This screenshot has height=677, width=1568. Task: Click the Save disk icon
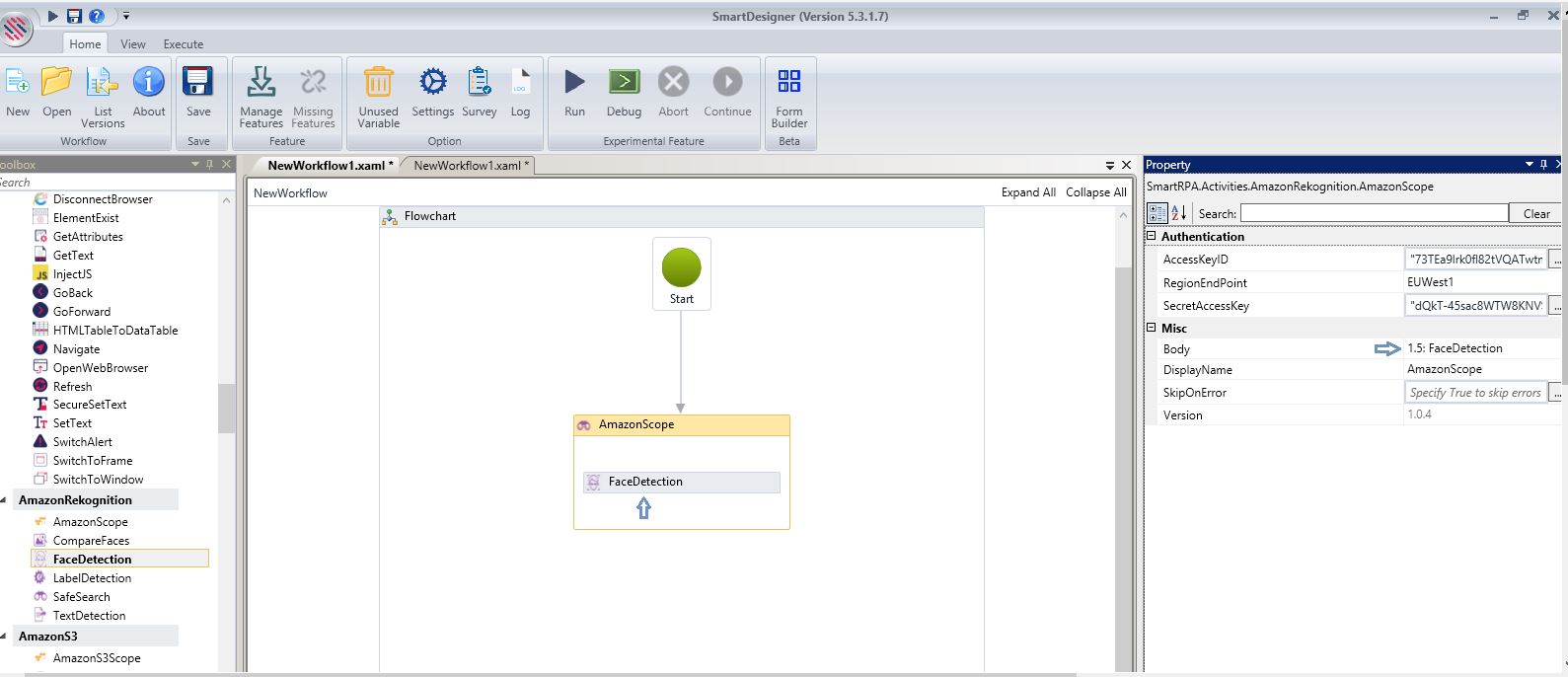(198, 83)
